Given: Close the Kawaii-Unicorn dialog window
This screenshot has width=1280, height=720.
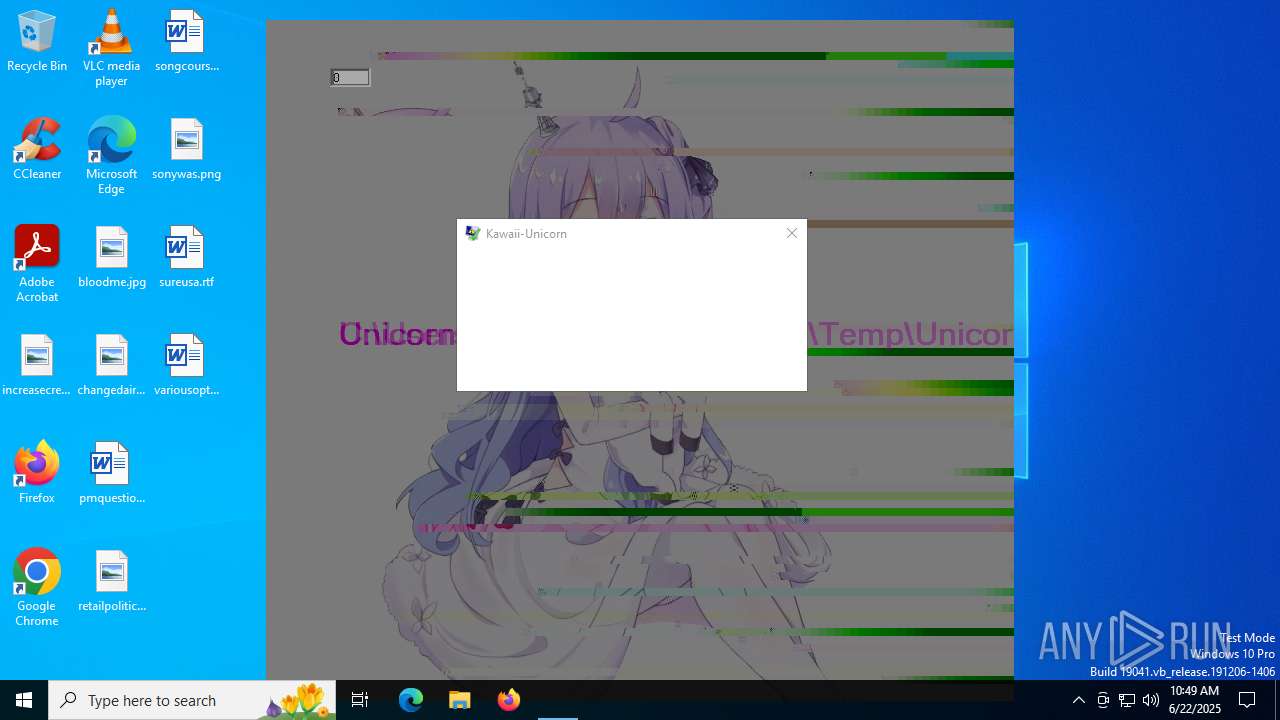Looking at the screenshot, I should pos(791,233).
